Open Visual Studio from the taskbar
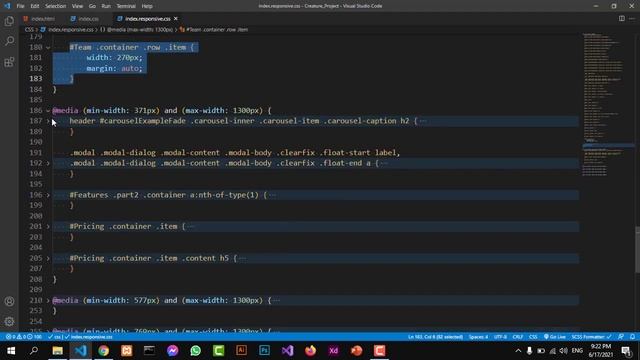The image size is (640, 360). tap(287, 351)
